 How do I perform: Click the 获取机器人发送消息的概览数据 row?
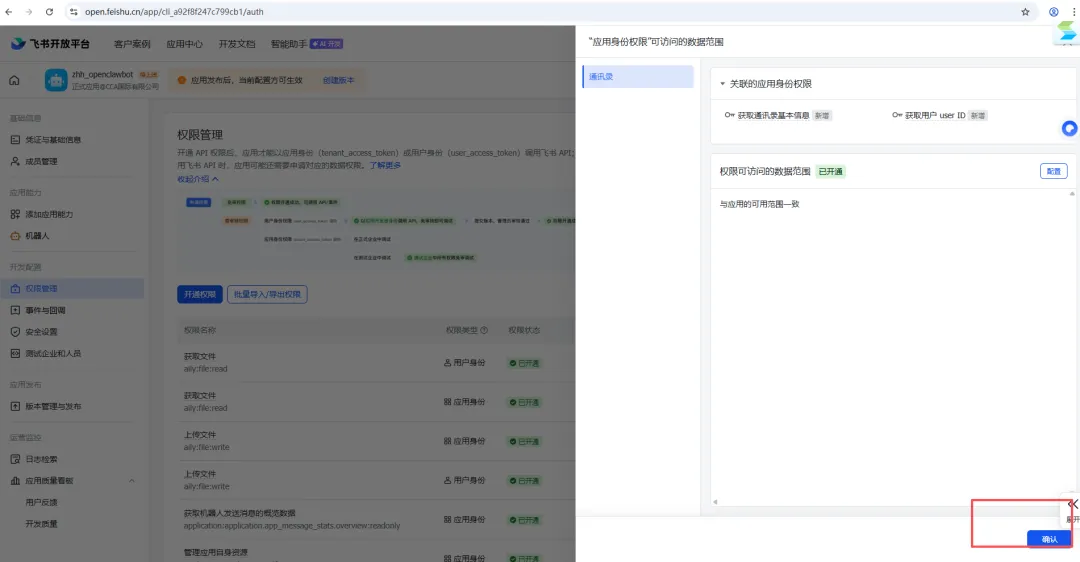pos(376,520)
